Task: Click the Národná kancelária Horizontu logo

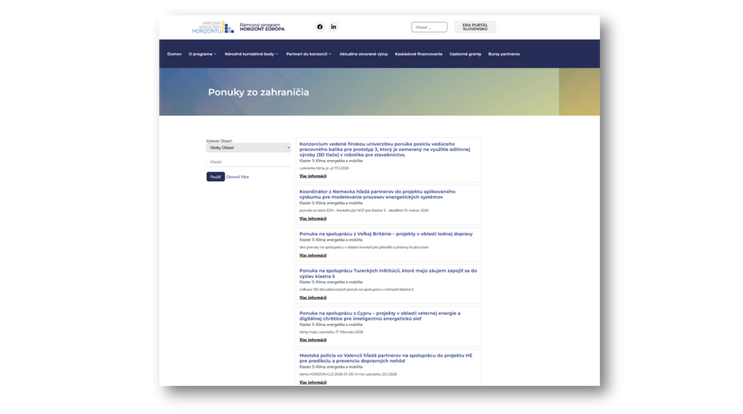Action: [212, 27]
